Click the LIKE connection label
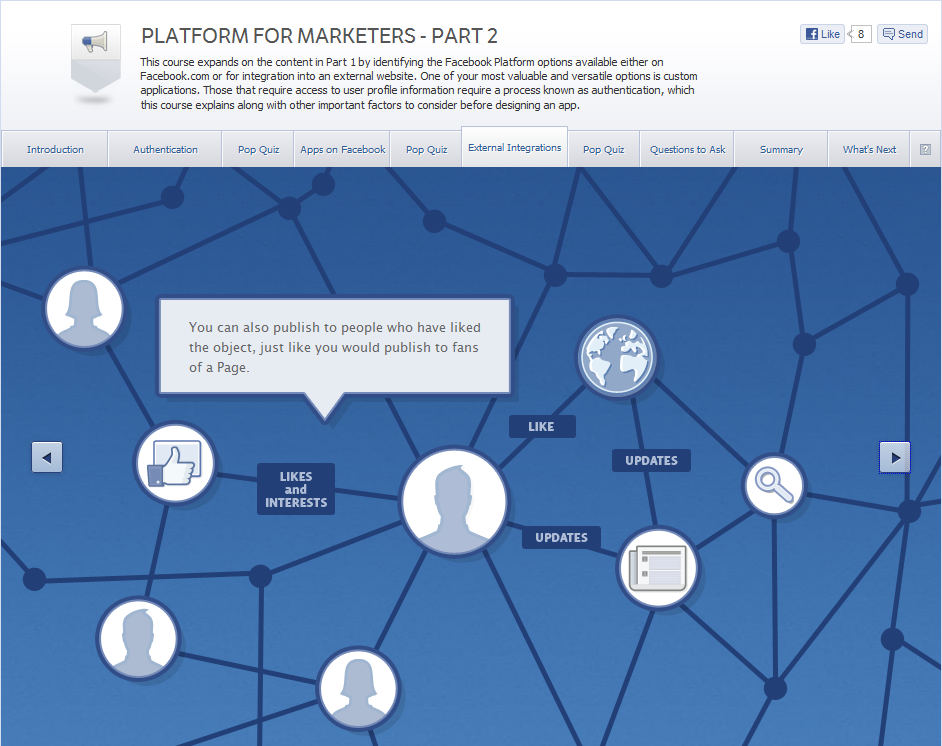942x746 pixels. tap(542, 426)
